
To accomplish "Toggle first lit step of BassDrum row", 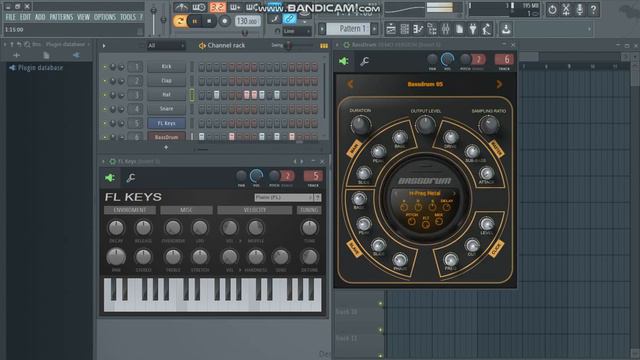I will coord(202,137).
